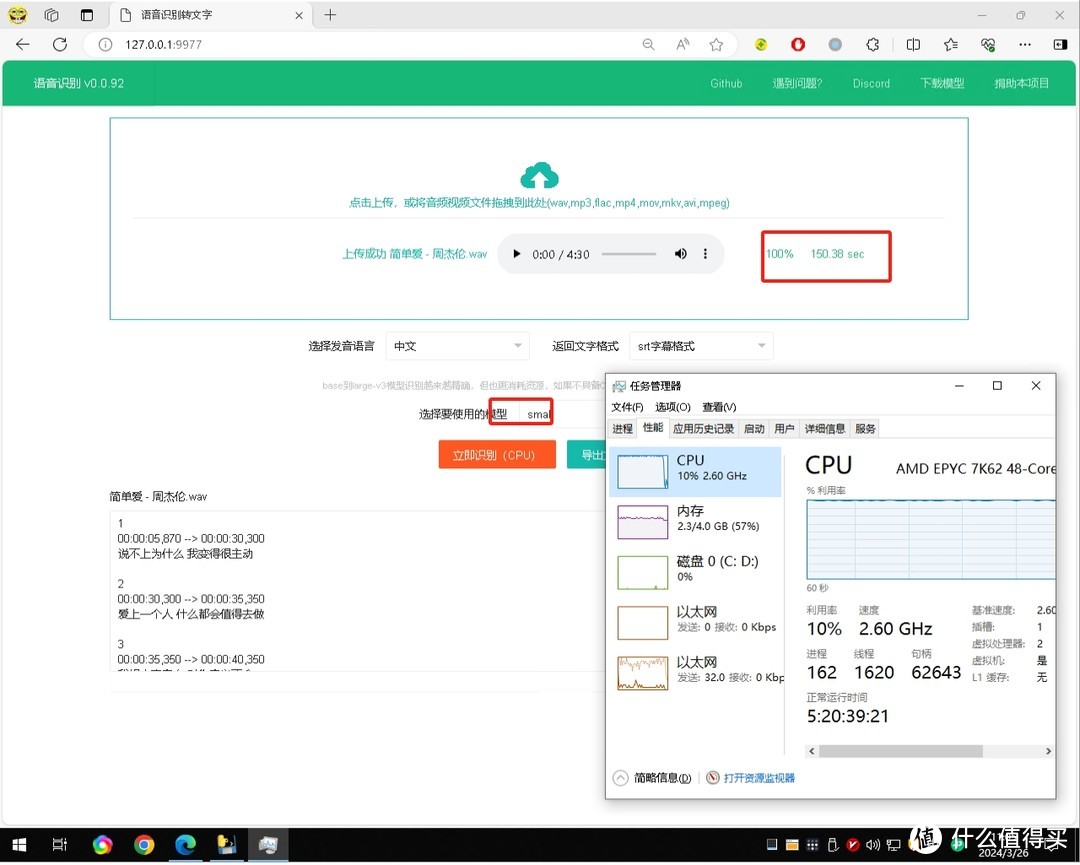
Task: View site information icon in address bar
Action: 105,45
